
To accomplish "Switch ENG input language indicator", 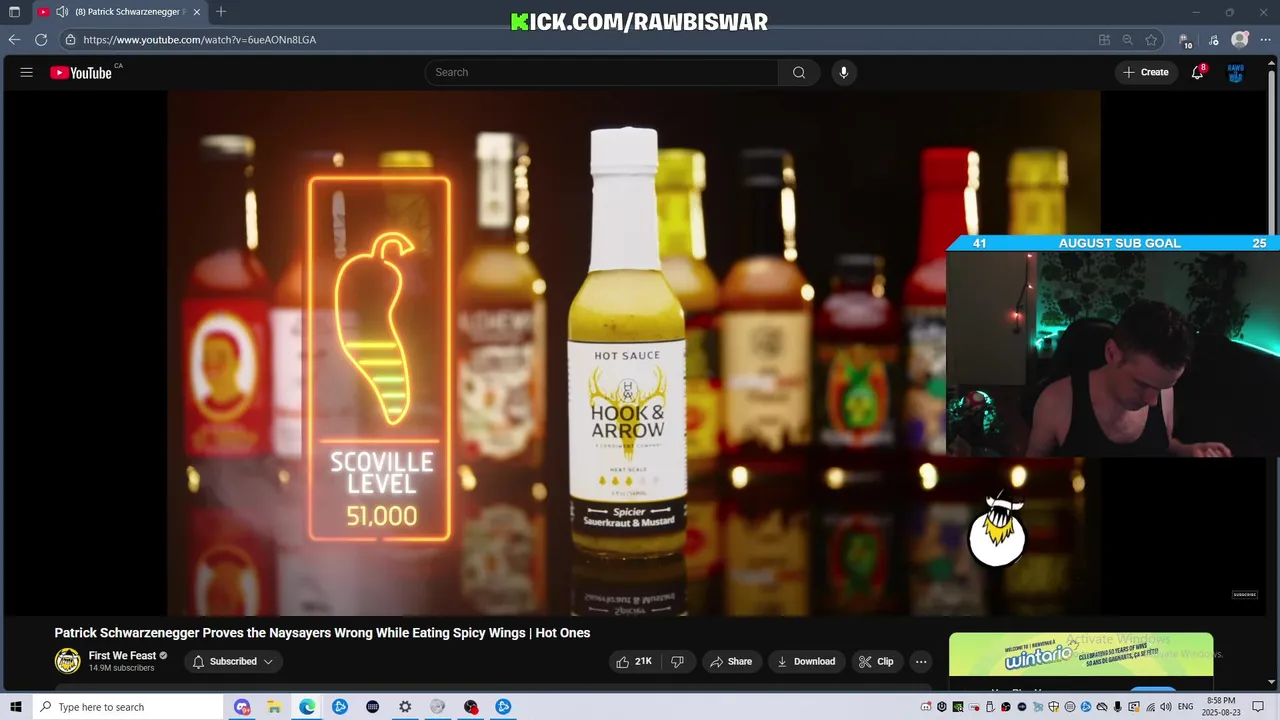I will click(1185, 707).
